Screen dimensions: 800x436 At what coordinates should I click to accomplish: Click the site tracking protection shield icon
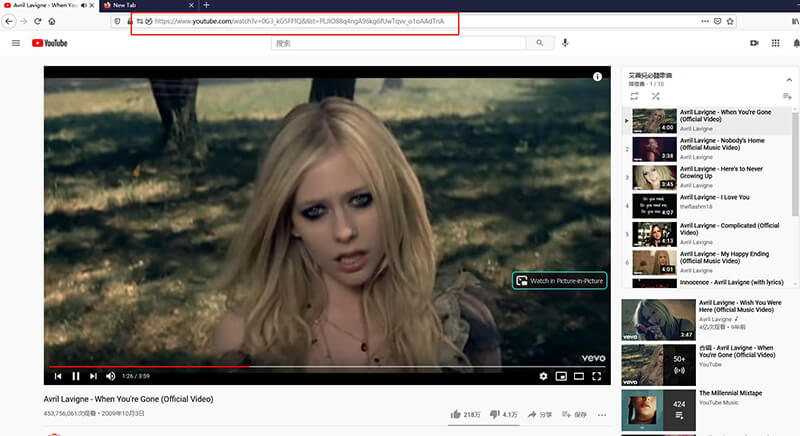117,21
